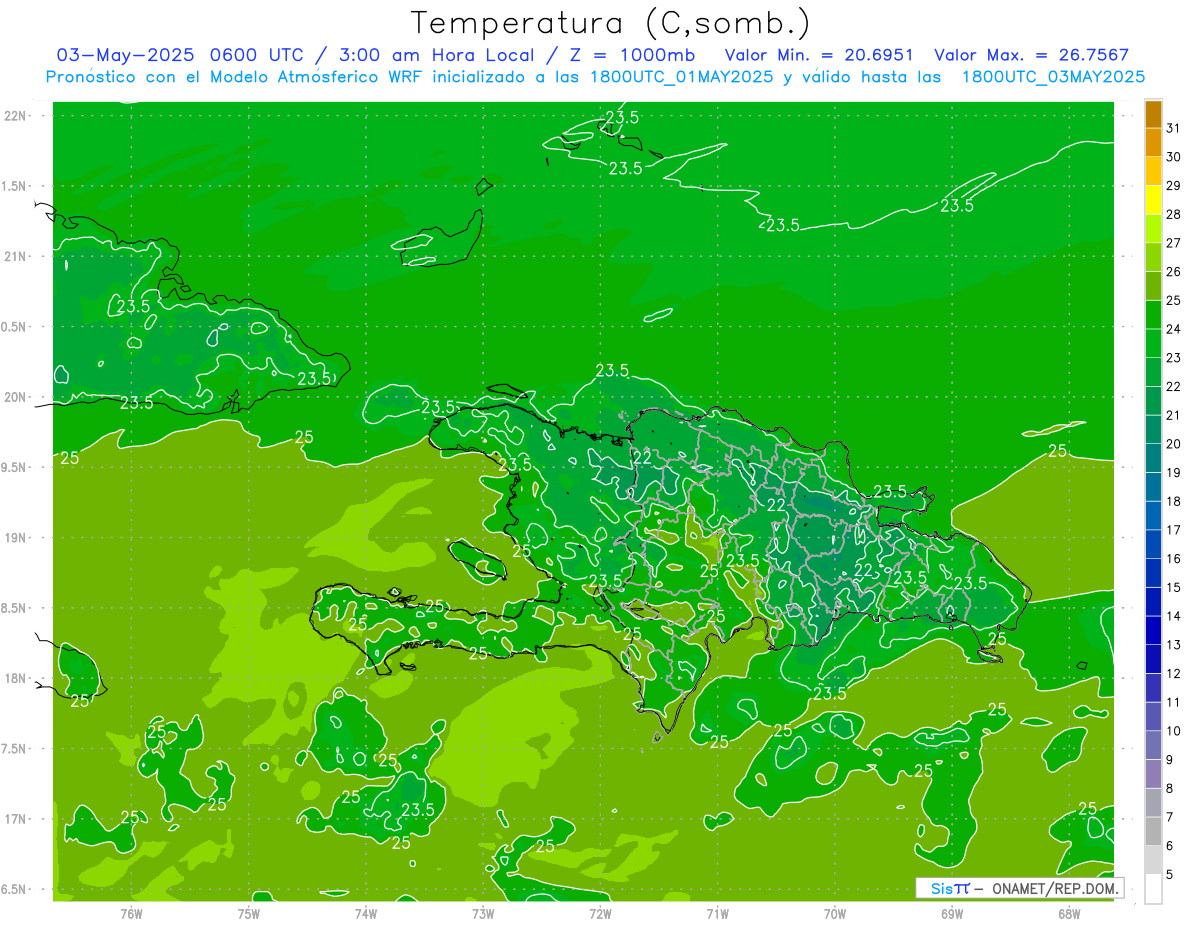Select the "Valor Min. = 20.6951" value
Screen dimensions: 1200x927
coord(818,54)
